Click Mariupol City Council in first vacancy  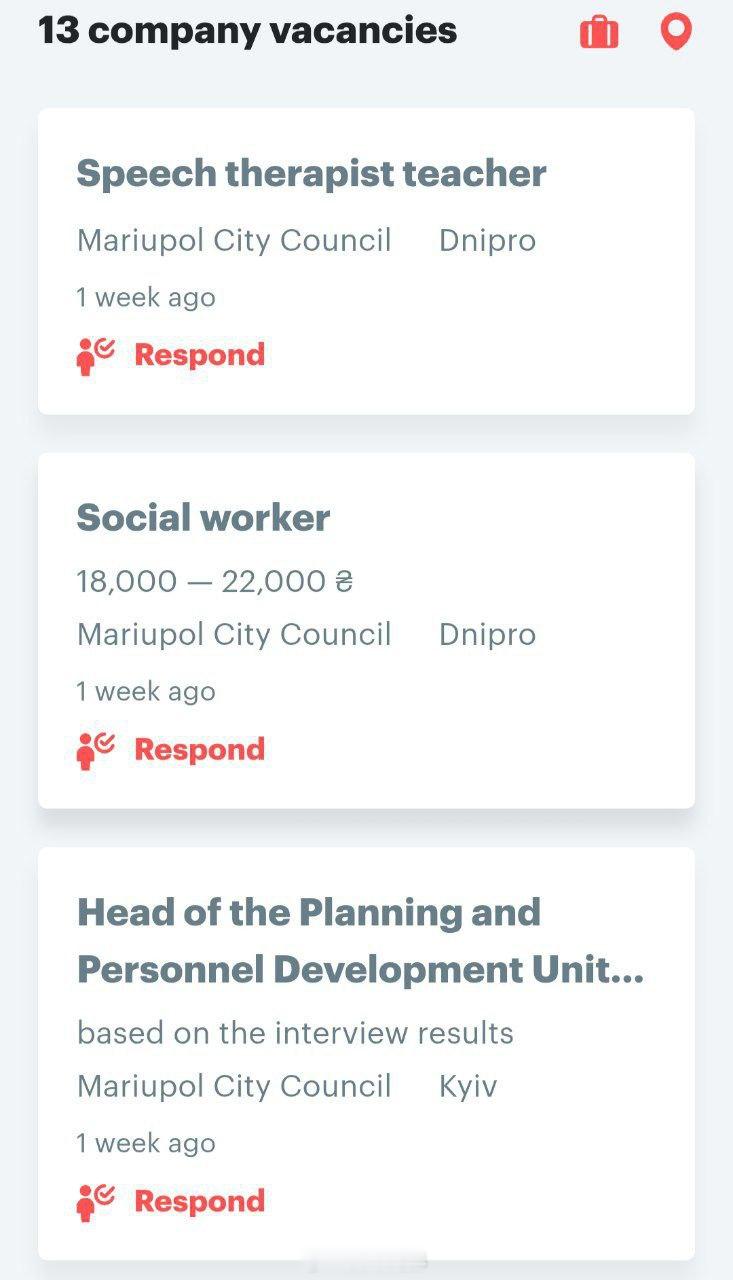click(234, 241)
